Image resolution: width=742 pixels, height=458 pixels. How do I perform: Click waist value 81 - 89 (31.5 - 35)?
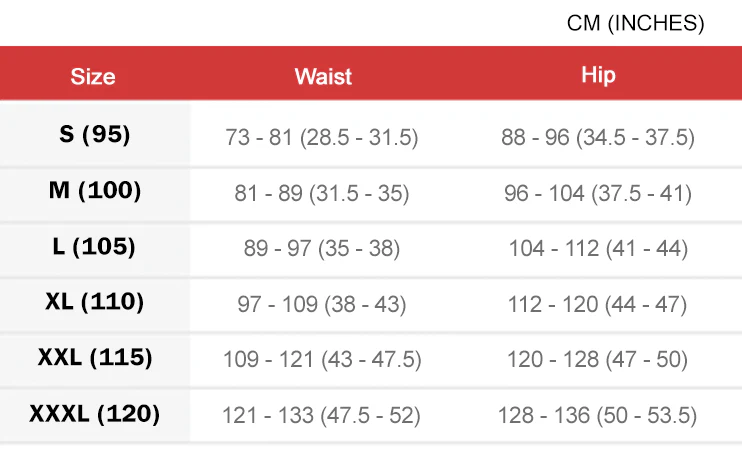(322, 194)
